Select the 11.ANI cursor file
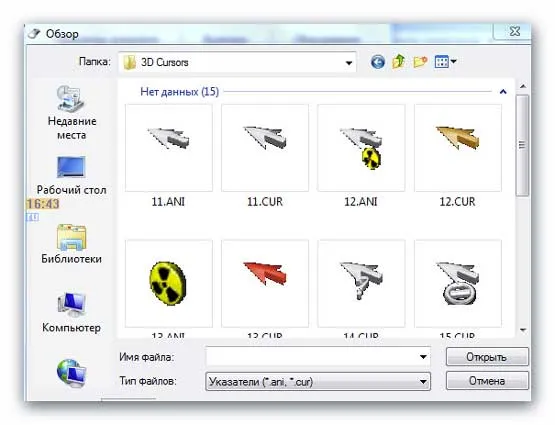Image resolution: width=555 pixels, height=425 pixels. (168, 156)
